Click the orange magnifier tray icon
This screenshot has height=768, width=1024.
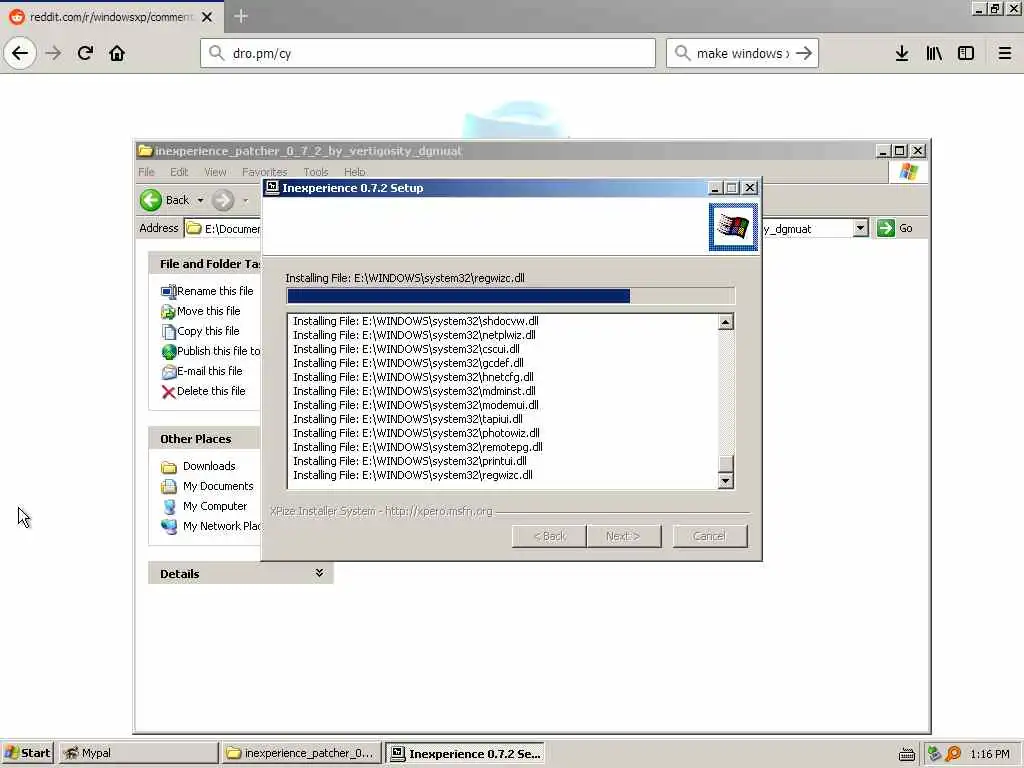(953, 754)
